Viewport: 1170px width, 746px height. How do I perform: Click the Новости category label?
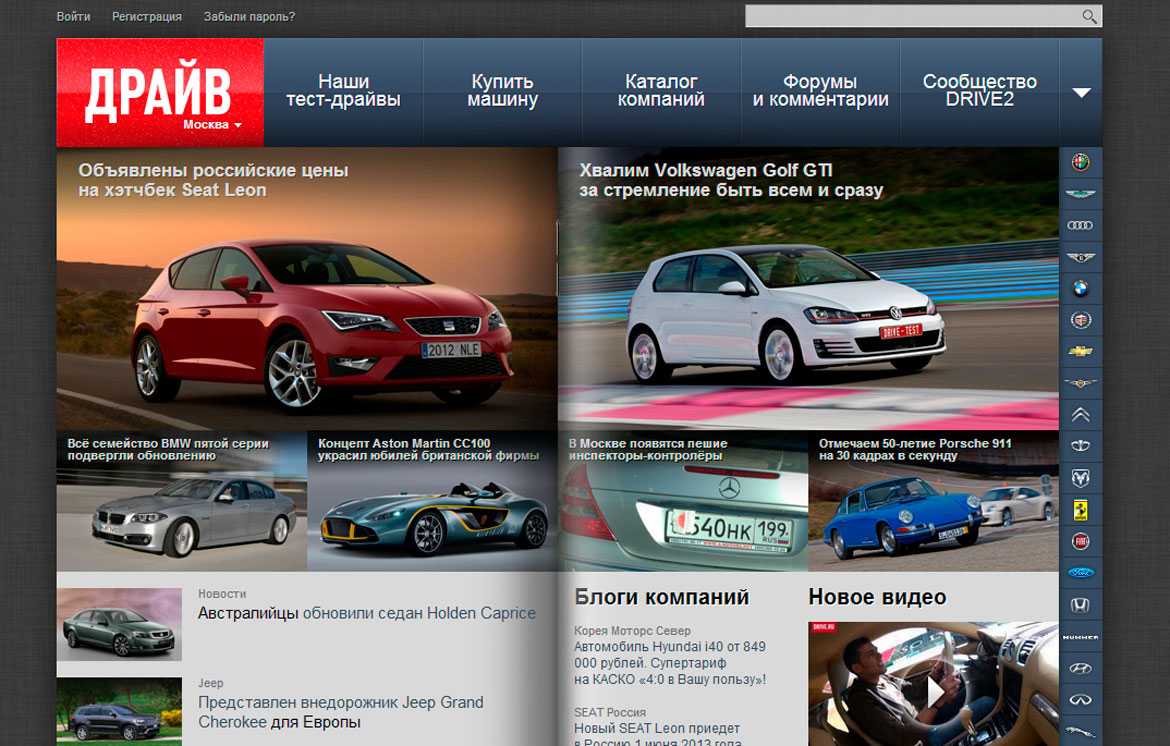click(x=222, y=594)
